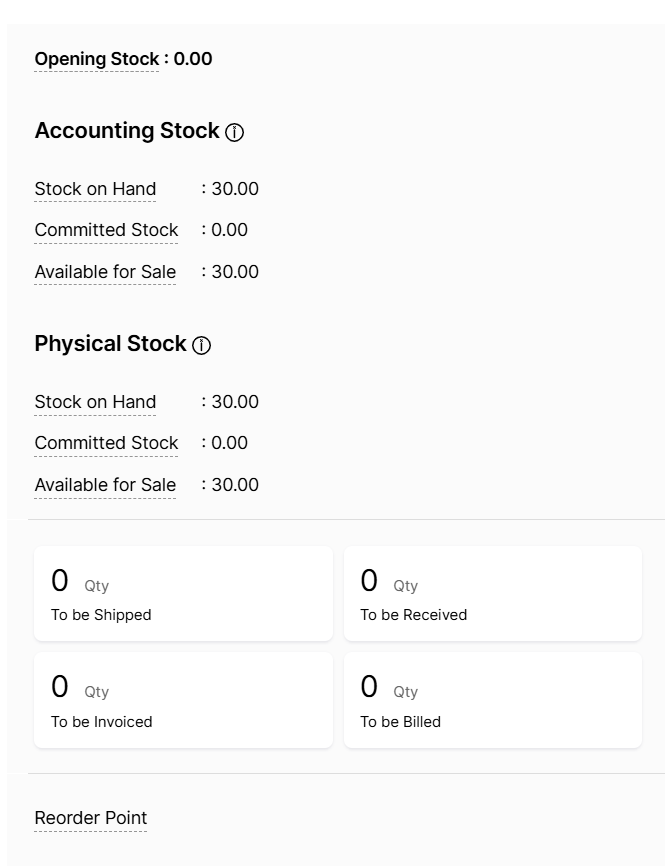Click Committed Stock under Accounting Stock
The image size is (665, 866).
pos(106,230)
